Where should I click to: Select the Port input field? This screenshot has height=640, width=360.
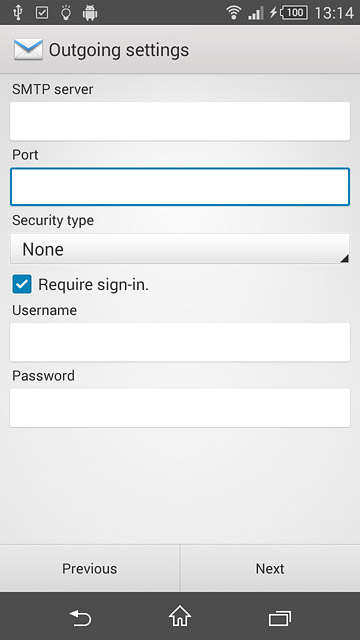(x=180, y=187)
